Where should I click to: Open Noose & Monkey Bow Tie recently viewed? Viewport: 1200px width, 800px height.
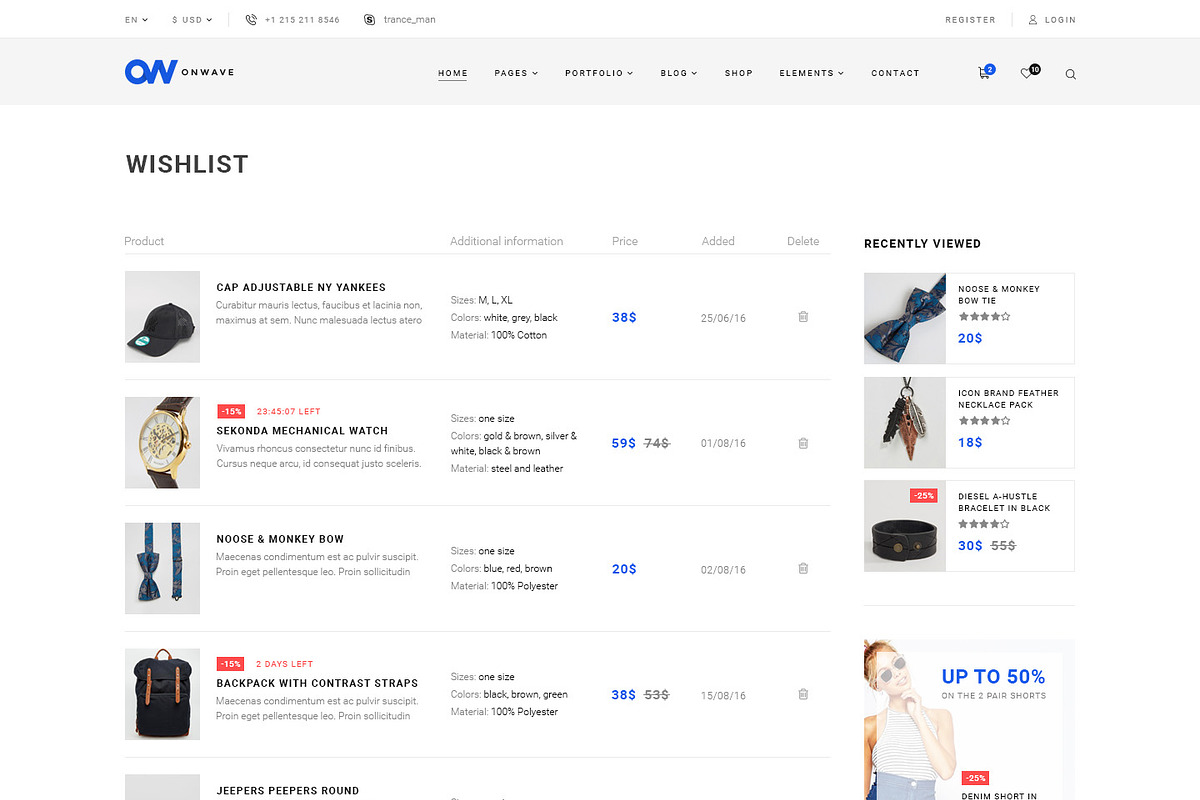(x=999, y=294)
